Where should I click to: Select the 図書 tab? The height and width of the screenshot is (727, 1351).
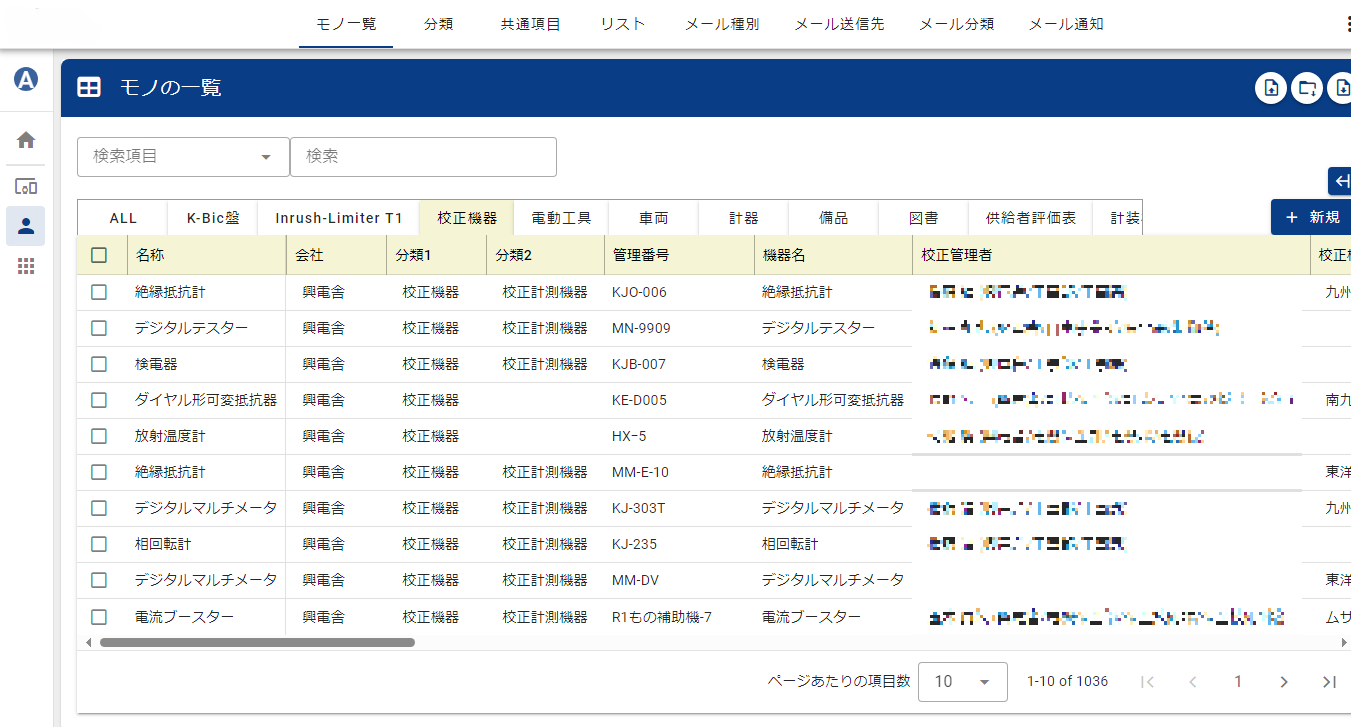pos(924,218)
